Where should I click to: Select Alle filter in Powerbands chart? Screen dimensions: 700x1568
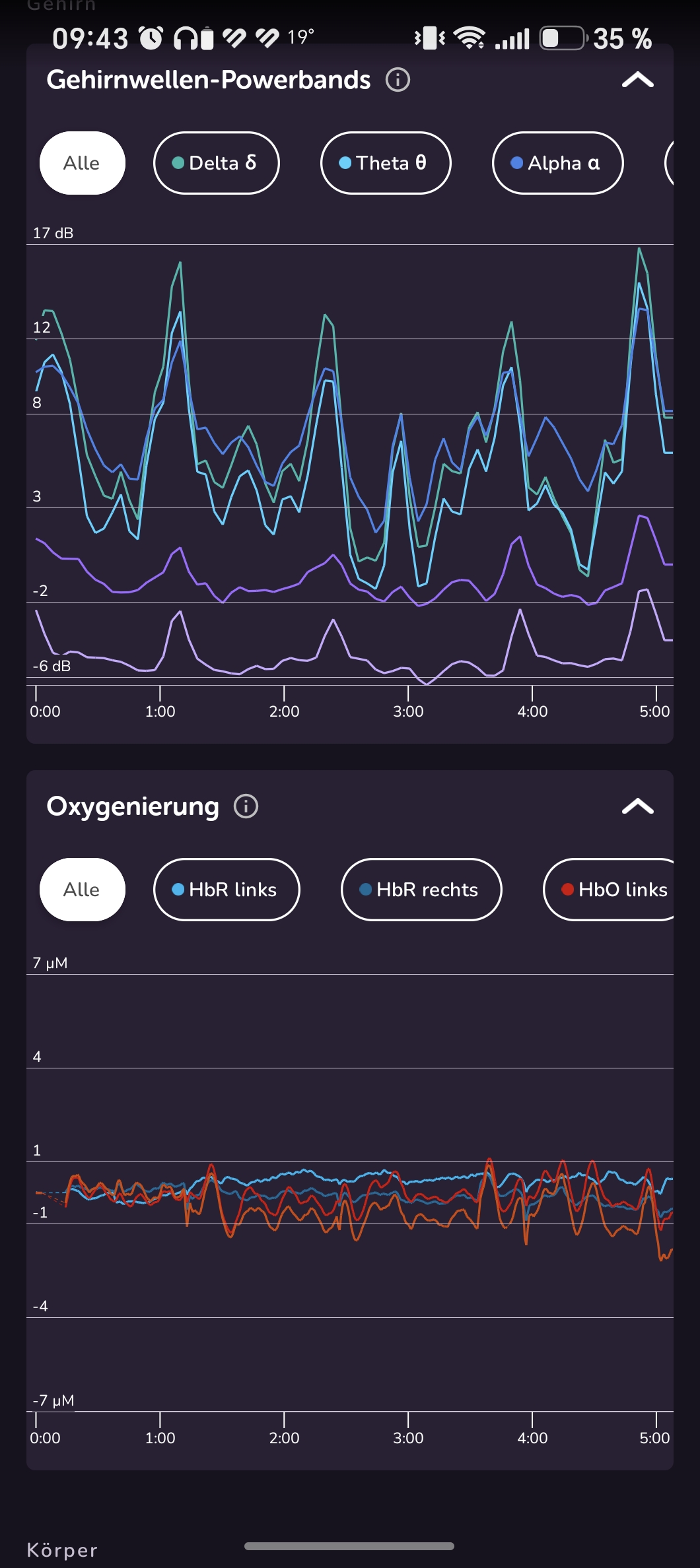tap(83, 163)
